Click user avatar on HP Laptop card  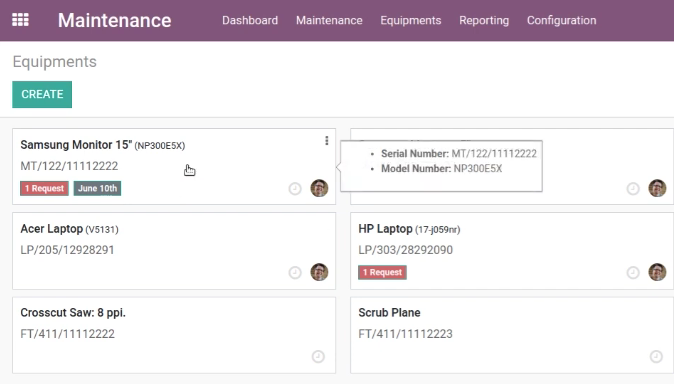(x=657, y=272)
